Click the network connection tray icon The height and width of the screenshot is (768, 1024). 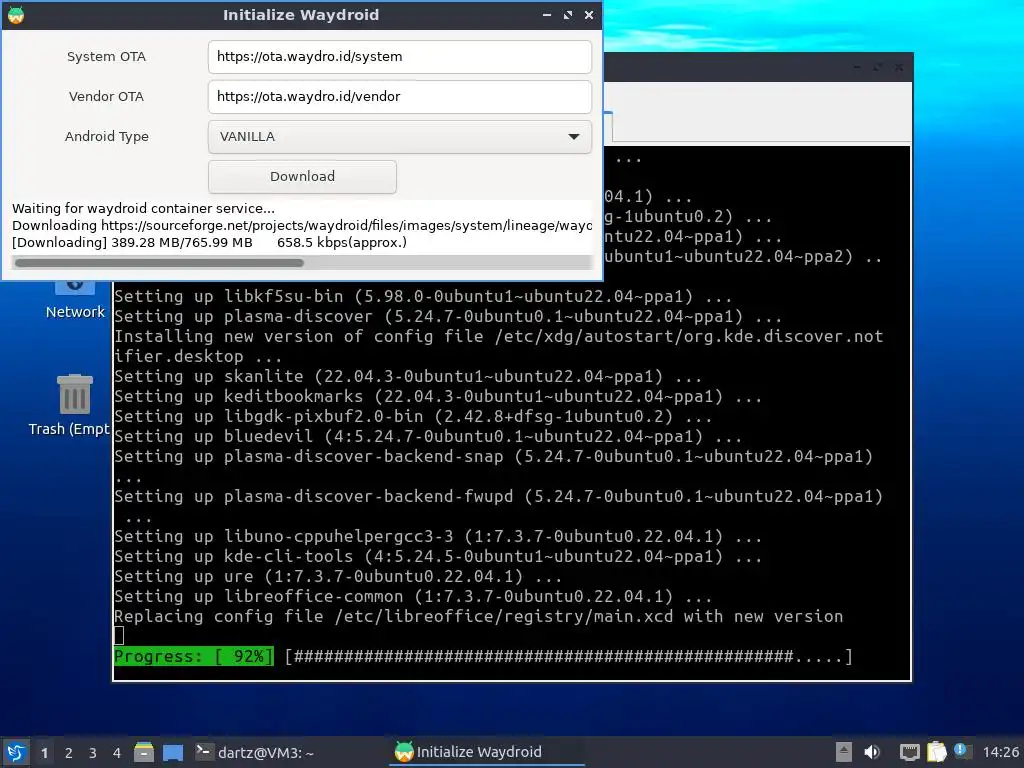click(x=909, y=752)
